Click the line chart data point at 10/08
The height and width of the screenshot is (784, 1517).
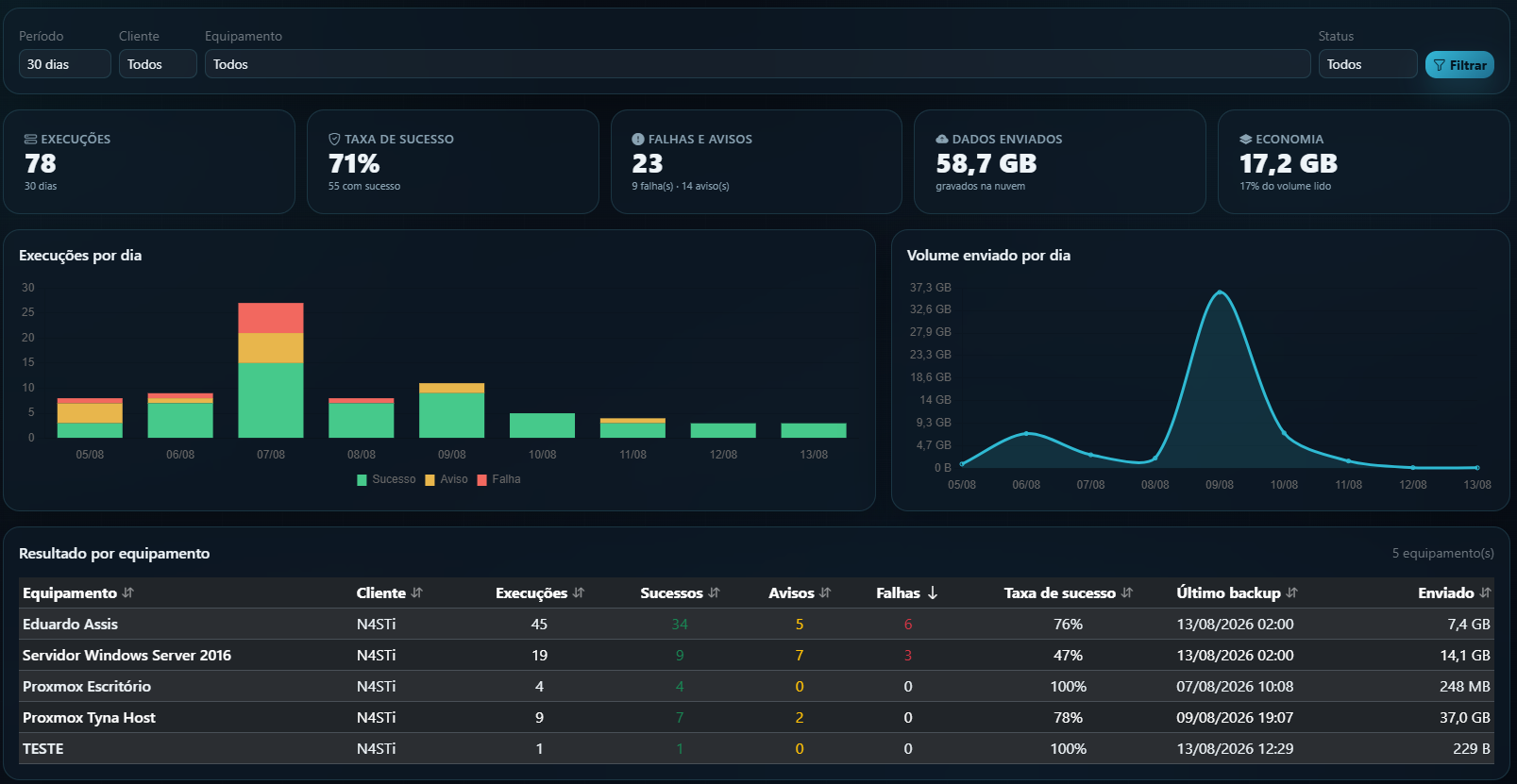pos(1284,433)
